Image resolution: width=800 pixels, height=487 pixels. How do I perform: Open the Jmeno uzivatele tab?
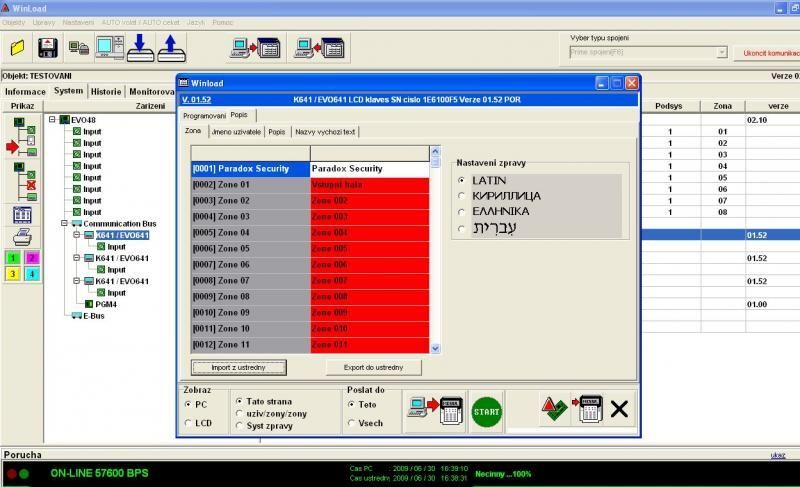pyautogui.click(x=236, y=131)
